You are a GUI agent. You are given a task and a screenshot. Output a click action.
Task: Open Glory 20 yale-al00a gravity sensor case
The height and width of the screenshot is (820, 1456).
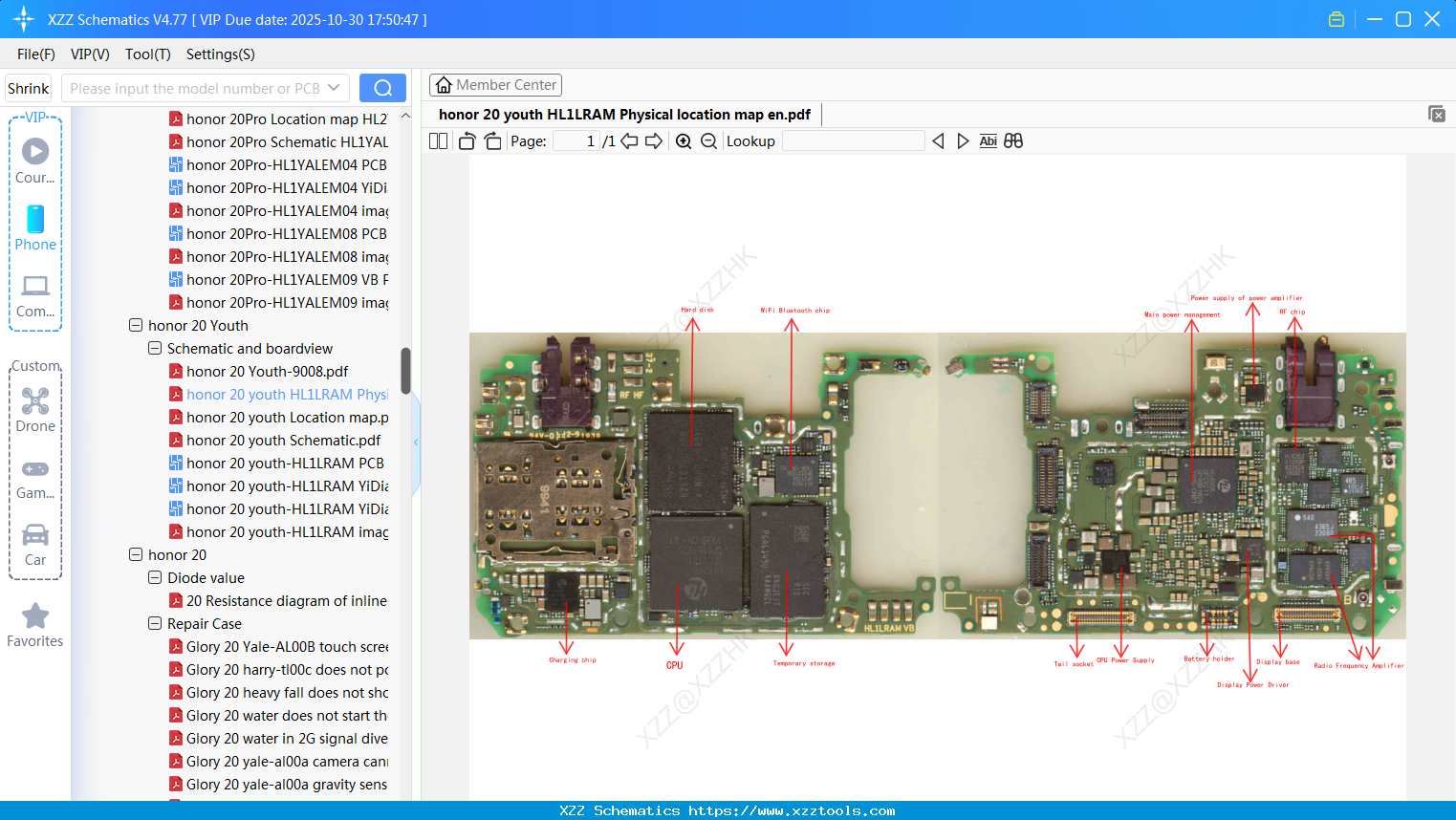(x=287, y=785)
